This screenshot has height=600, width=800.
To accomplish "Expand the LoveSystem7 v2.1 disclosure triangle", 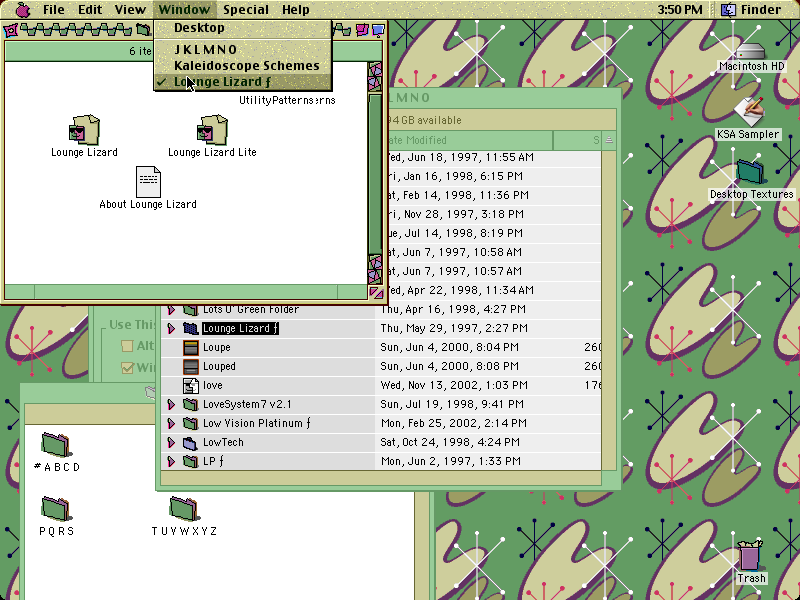I will [171, 405].
